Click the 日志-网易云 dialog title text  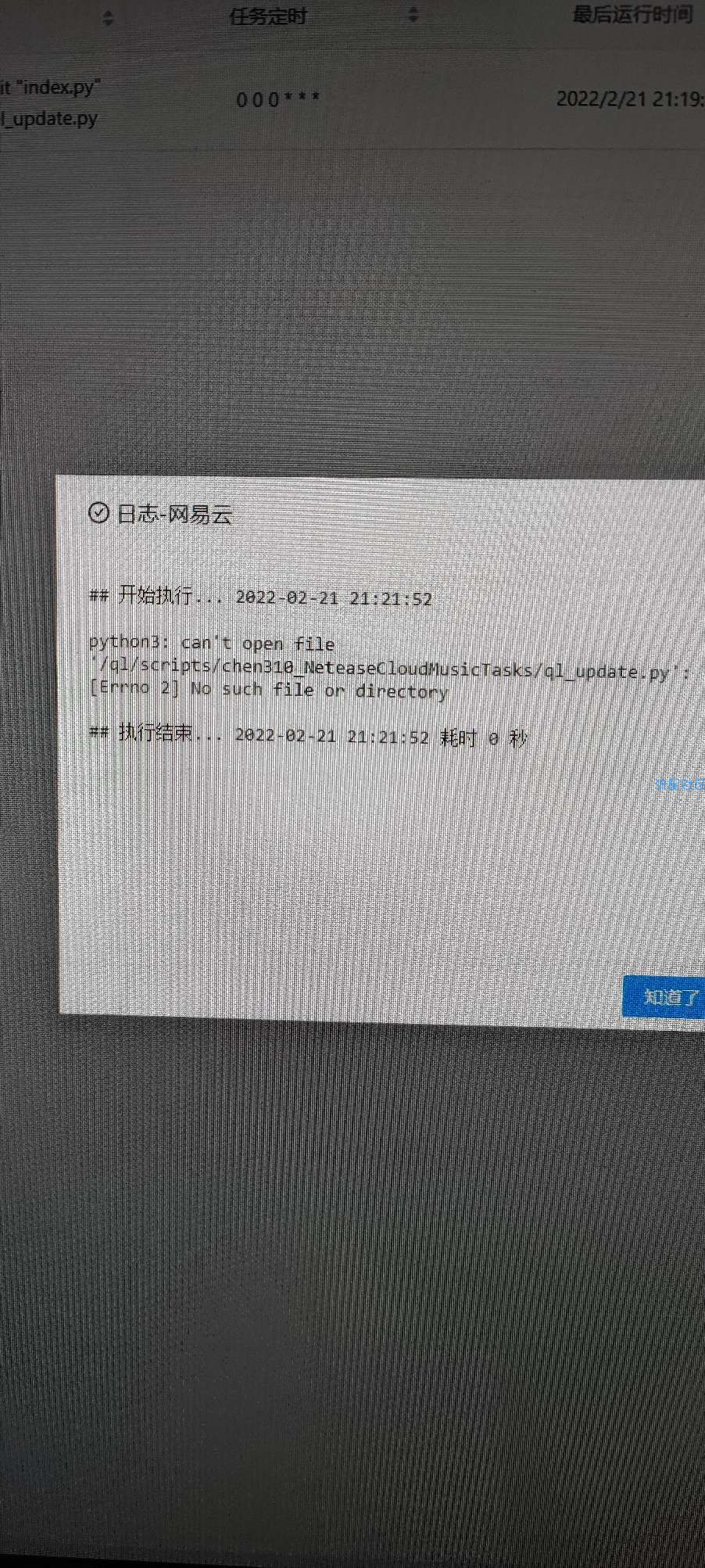(174, 514)
